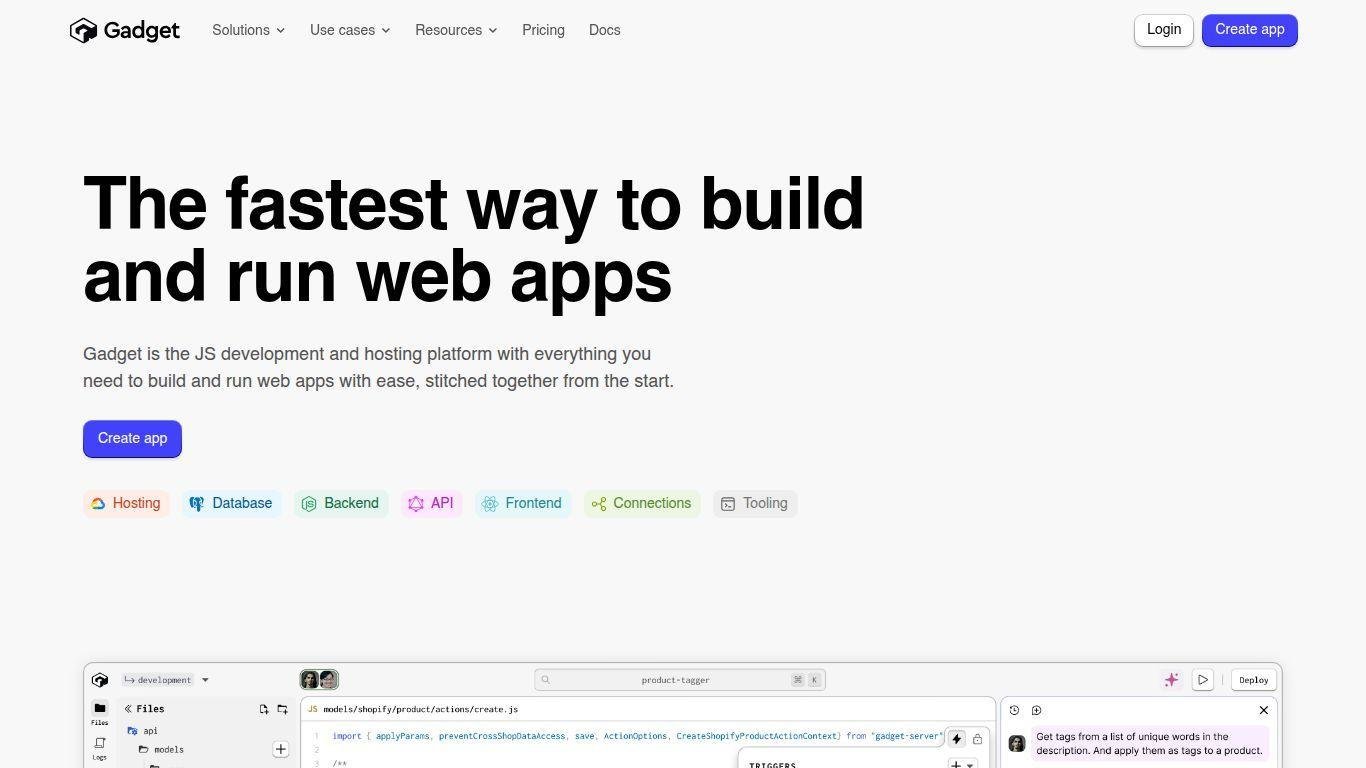The width and height of the screenshot is (1366, 768).
Task: Toggle the lock icon in the editor
Action: click(978, 739)
